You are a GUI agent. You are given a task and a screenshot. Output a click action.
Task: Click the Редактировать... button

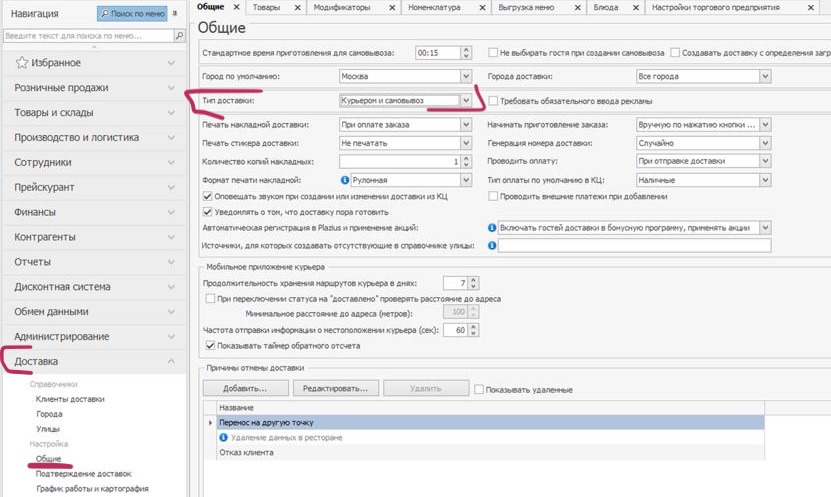tap(336, 389)
